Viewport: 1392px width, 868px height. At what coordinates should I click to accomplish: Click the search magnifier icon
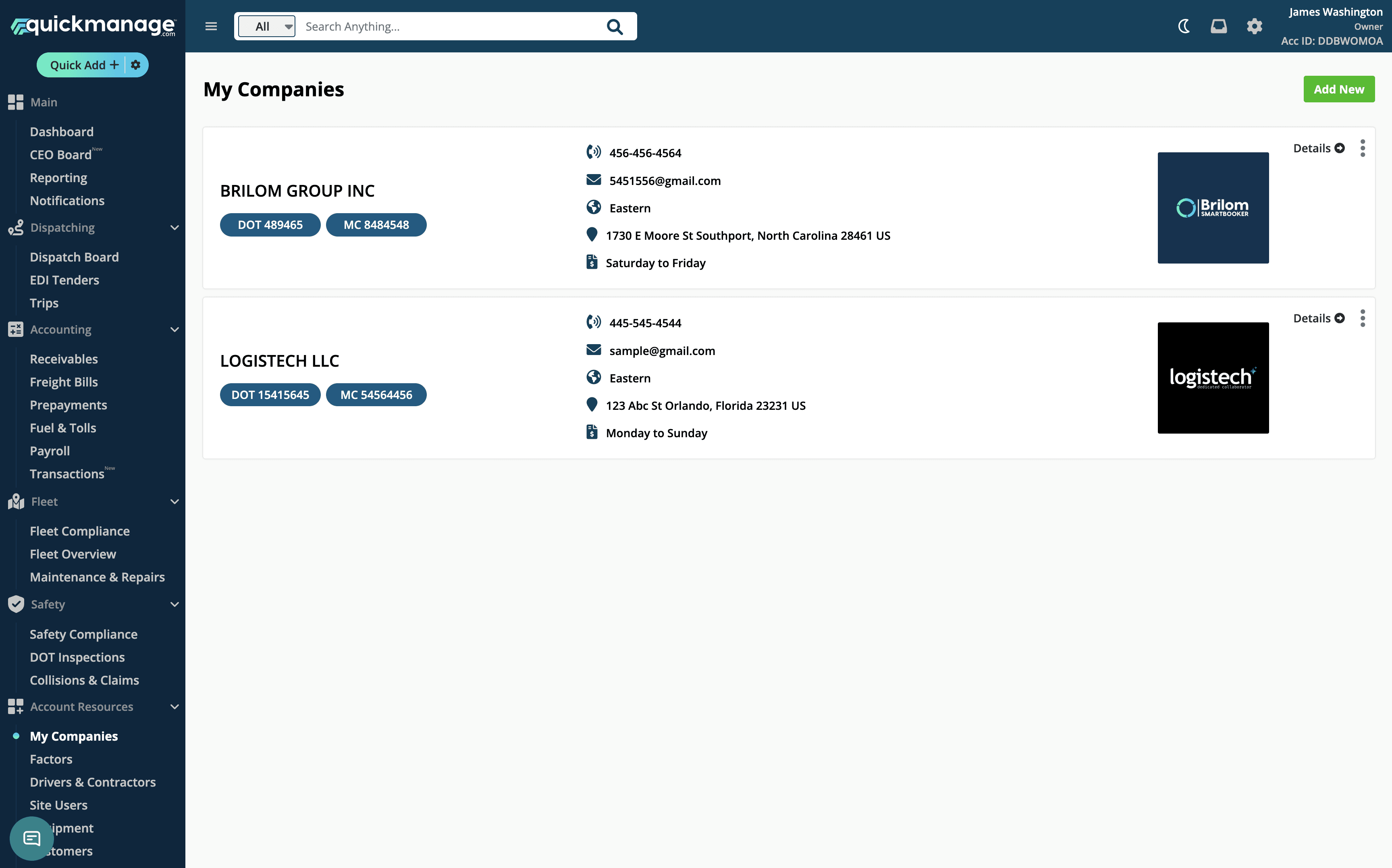(x=614, y=27)
